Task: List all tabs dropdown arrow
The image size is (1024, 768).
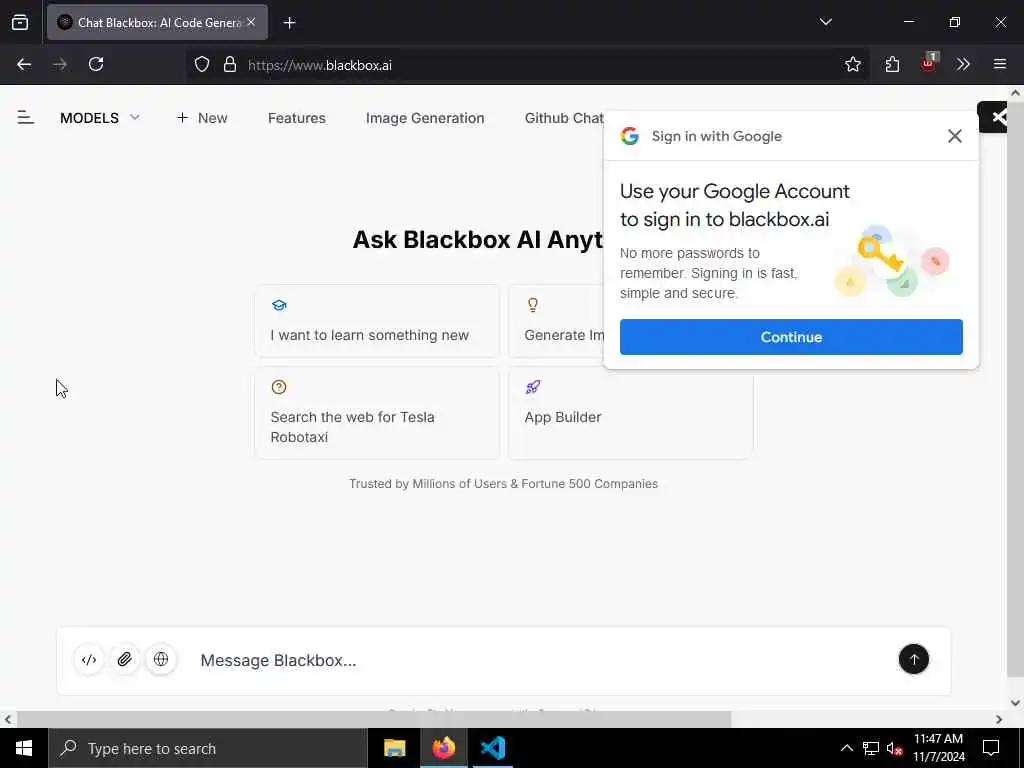Action: [x=825, y=22]
